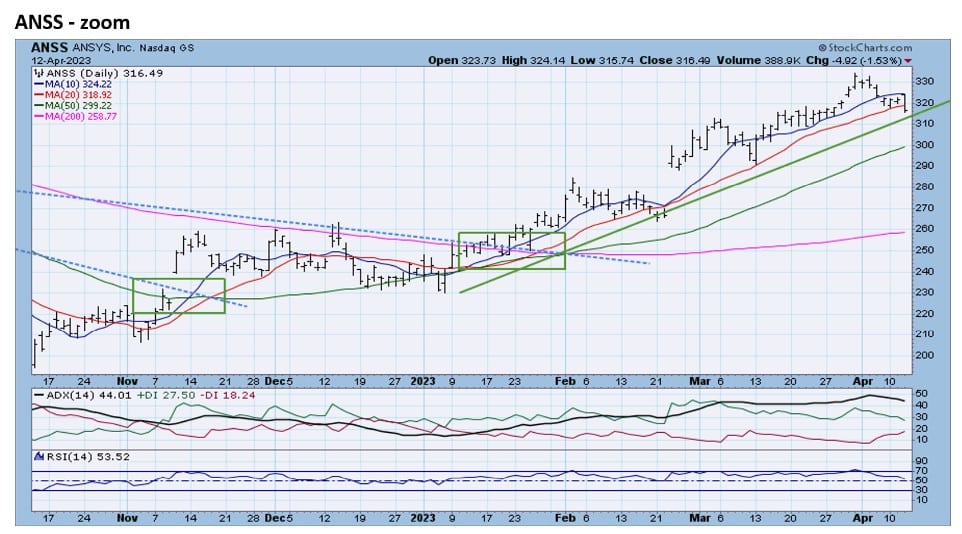
Task: Click the 200 price axis label
Action: 925,355
